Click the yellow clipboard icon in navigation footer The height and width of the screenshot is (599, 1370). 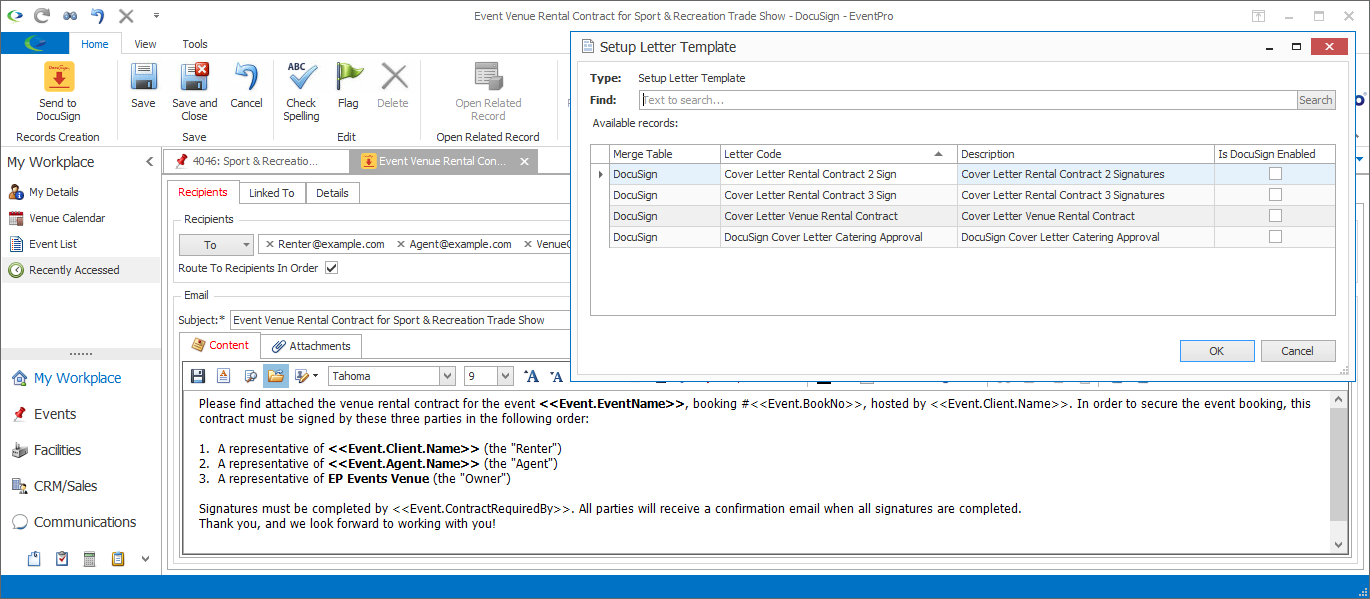117,559
